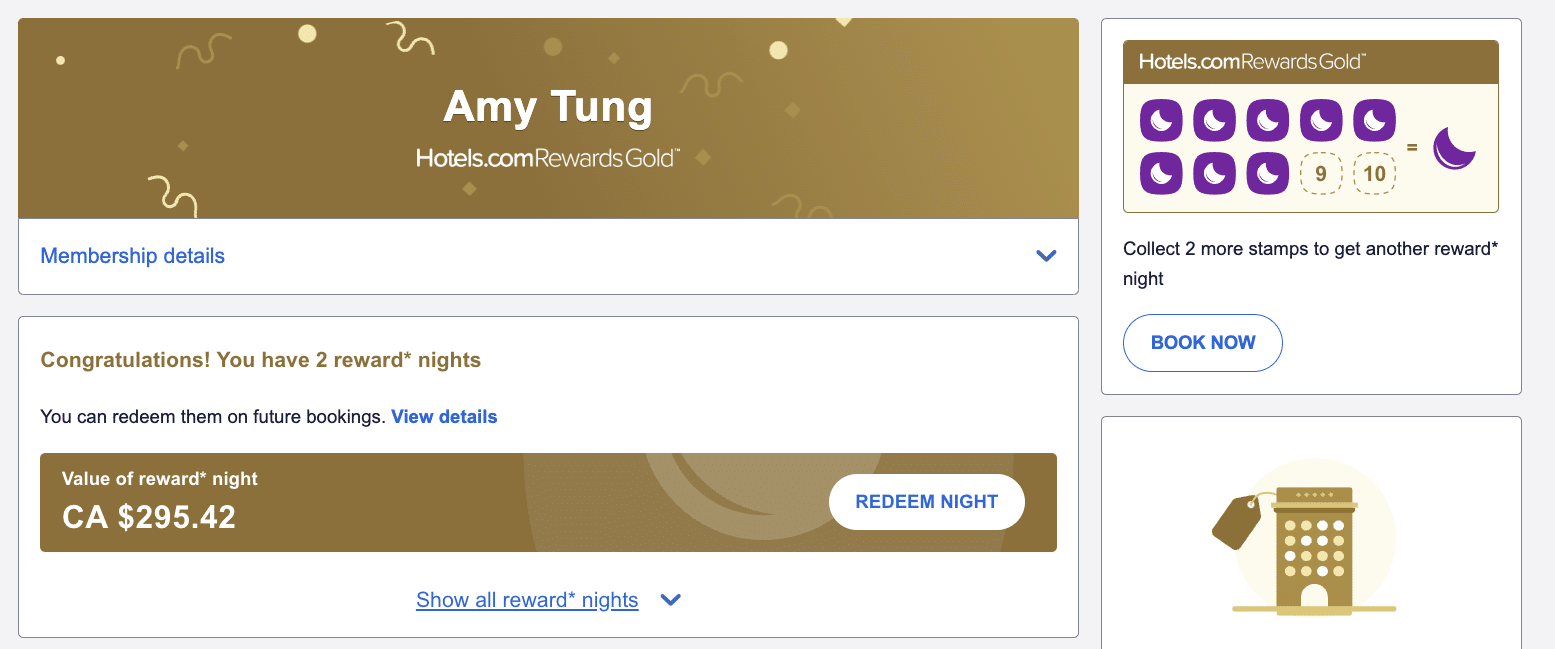Click the Amy Tung name heading
Image resolution: width=1555 pixels, height=649 pixels.
click(547, 107)
